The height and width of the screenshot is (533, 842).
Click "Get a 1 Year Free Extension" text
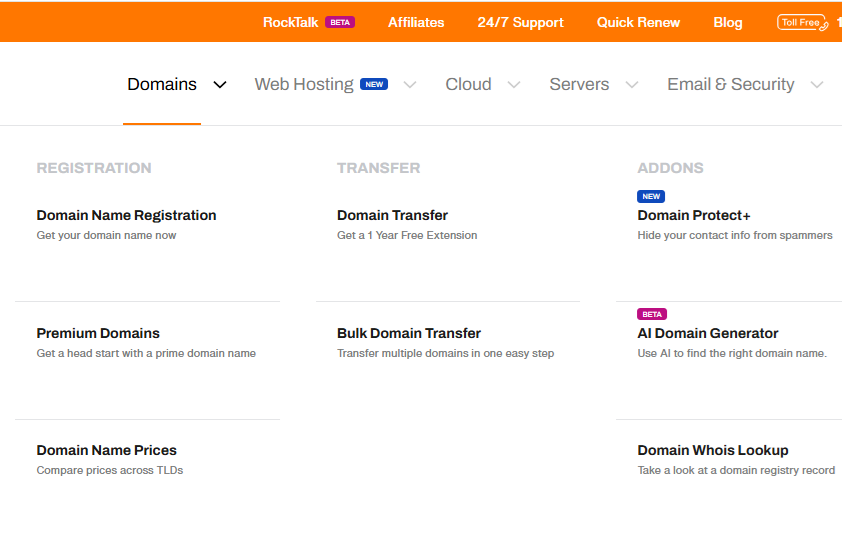tap(407, 235)
